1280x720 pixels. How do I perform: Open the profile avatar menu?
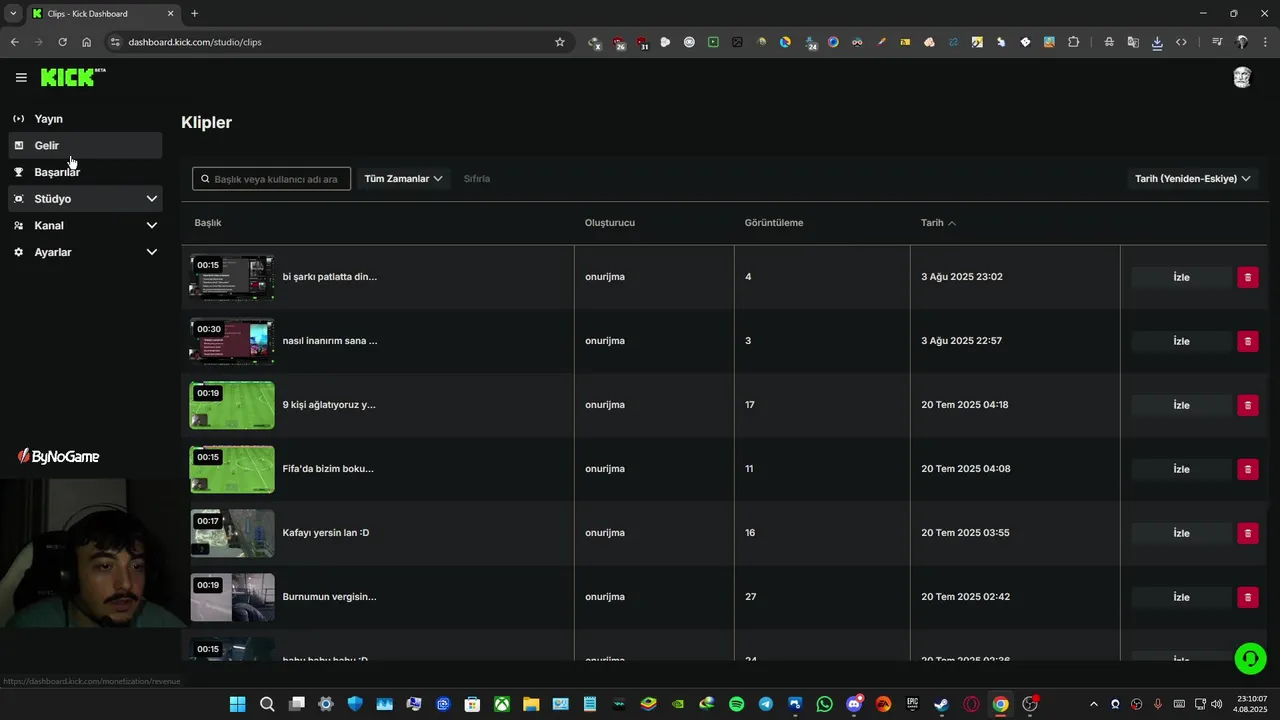[1242, 77]
